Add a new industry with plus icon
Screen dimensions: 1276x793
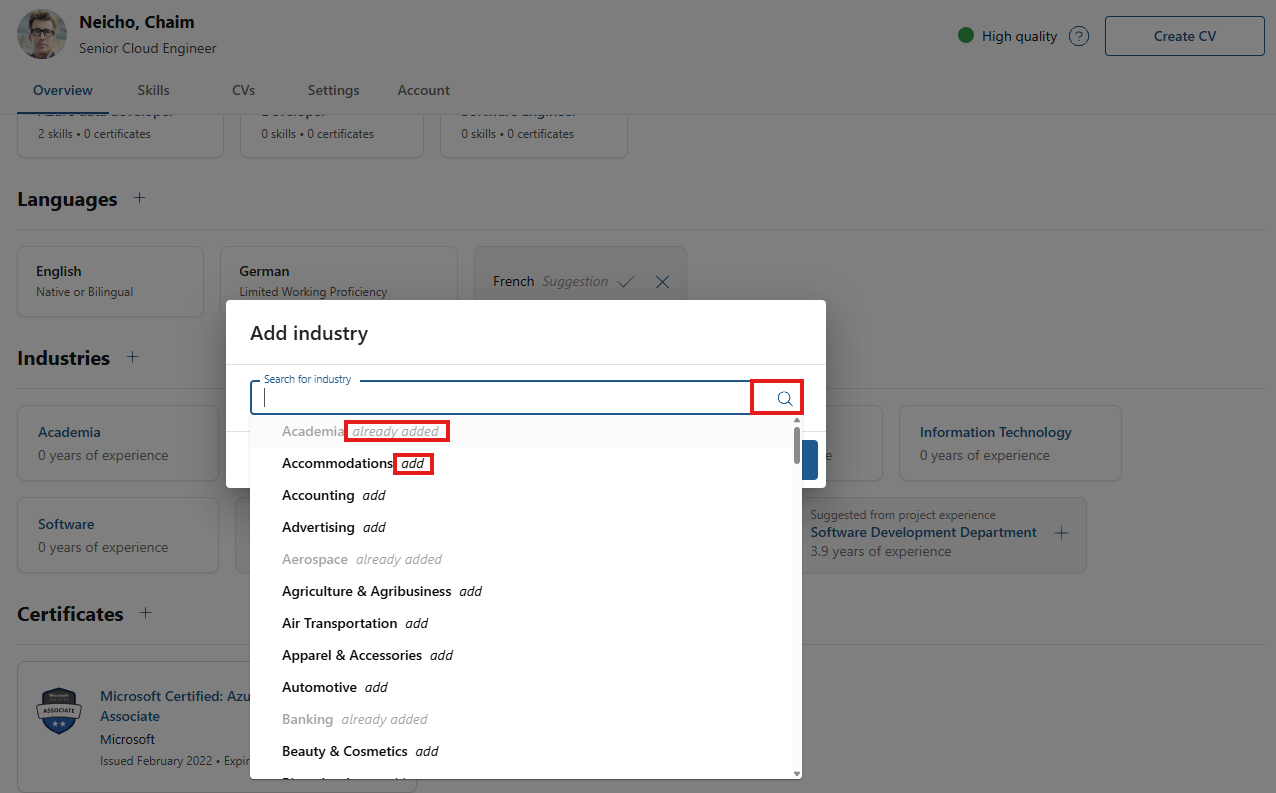[x=133, y=357]
